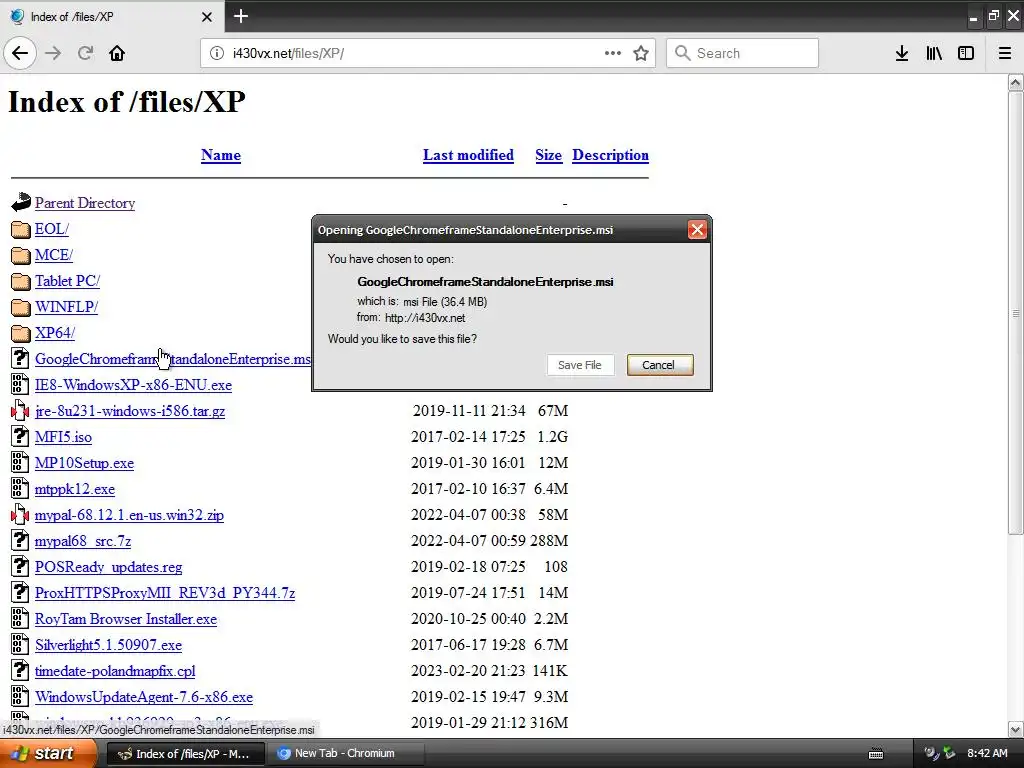Open the library bookshelf icon
This screenshot has height=768, width=1024.
934,54
